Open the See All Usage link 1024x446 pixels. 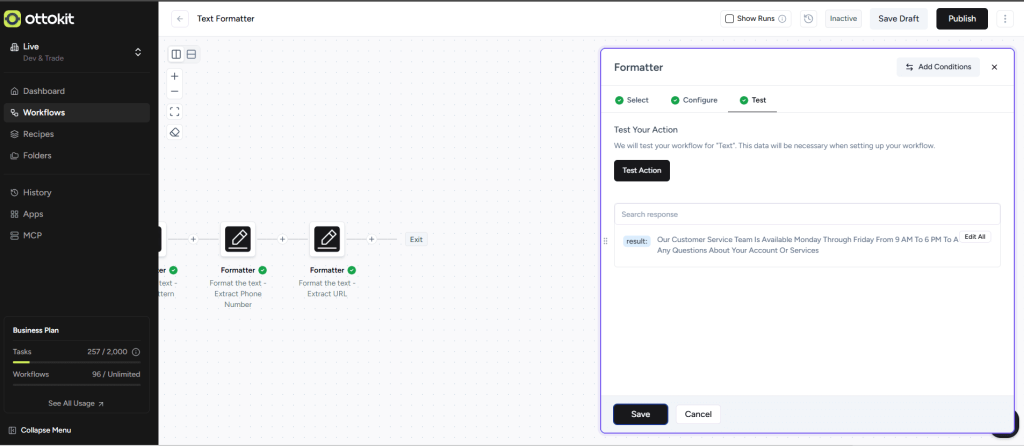76,404
